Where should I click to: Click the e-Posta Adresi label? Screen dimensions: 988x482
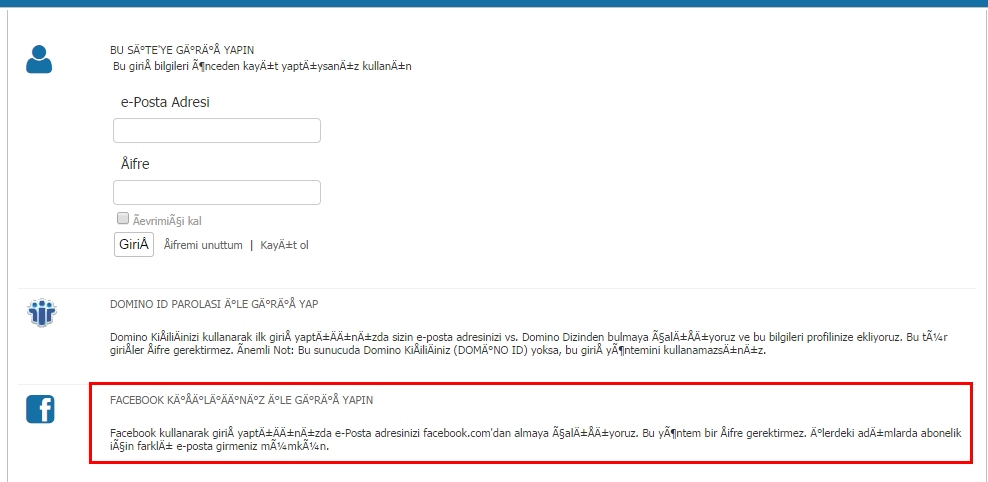pos(165,102)
